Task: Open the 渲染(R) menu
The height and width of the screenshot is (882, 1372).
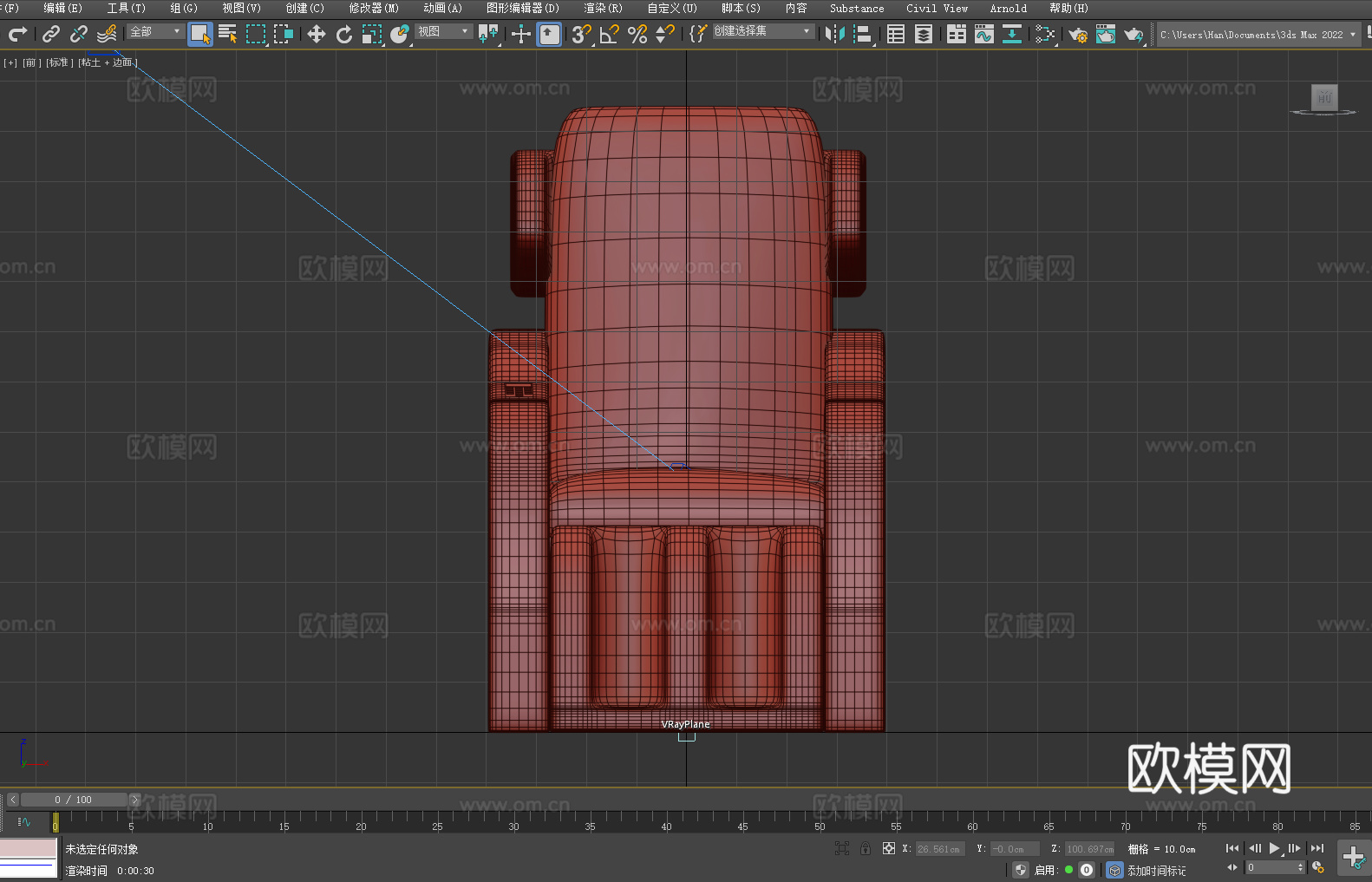Action: point(603,9)
